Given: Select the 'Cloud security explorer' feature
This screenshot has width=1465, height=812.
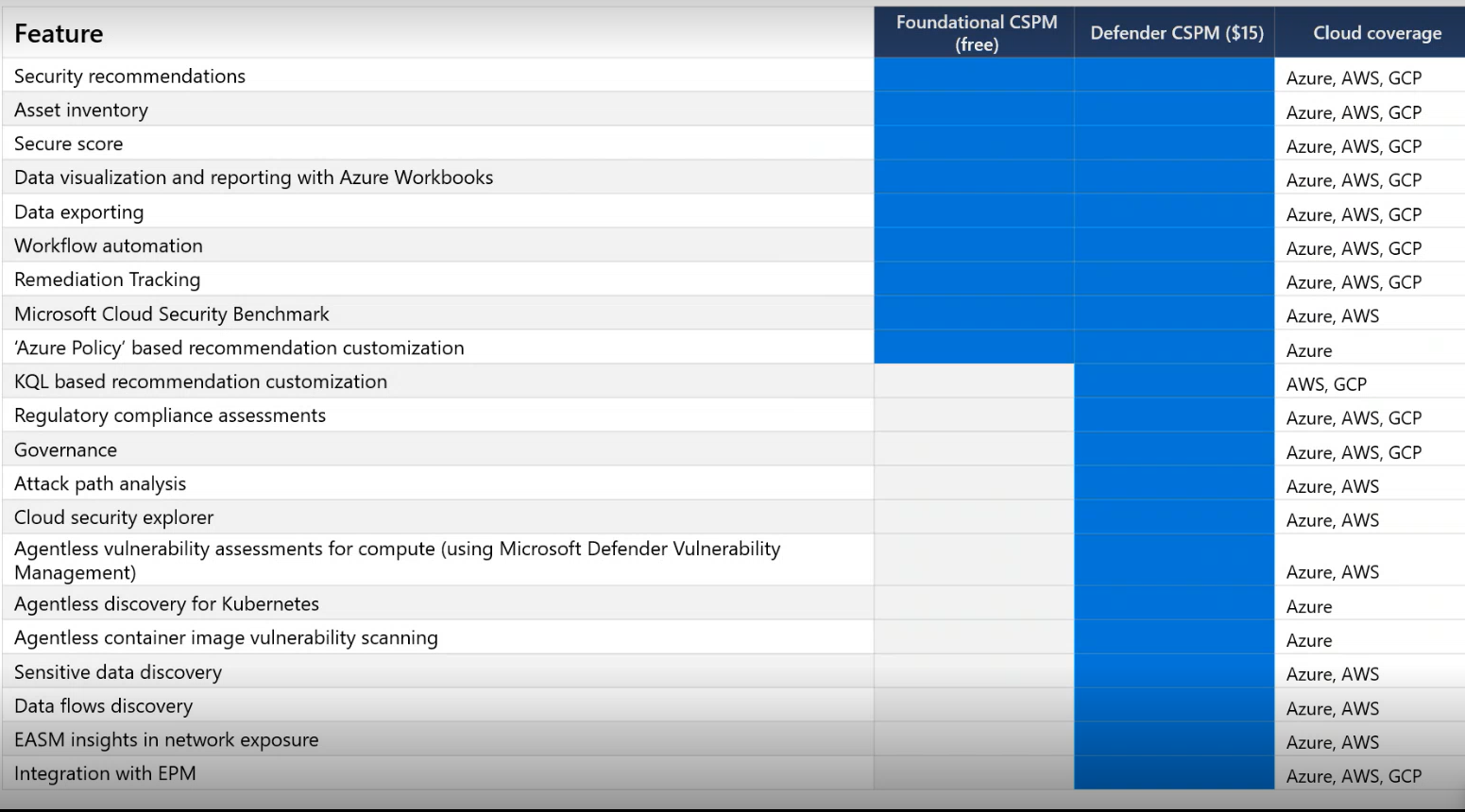Looking at the screenshot, I should pyautogui.click(x=113, y=518).
